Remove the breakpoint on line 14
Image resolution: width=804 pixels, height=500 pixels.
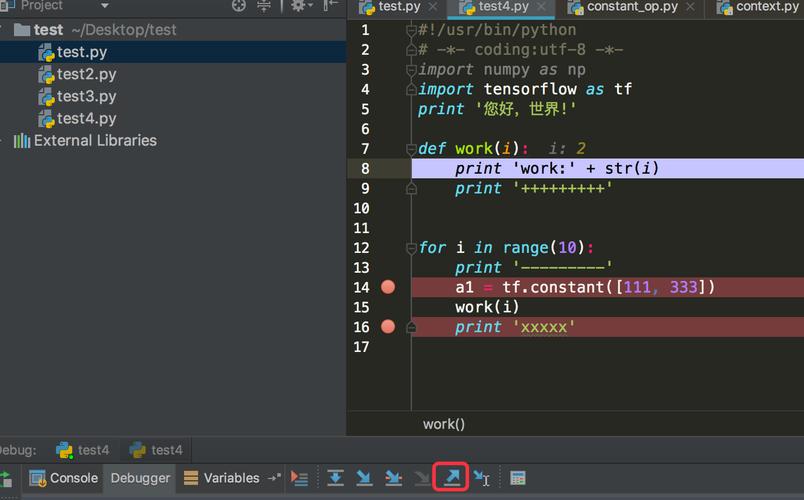point(388,287)
